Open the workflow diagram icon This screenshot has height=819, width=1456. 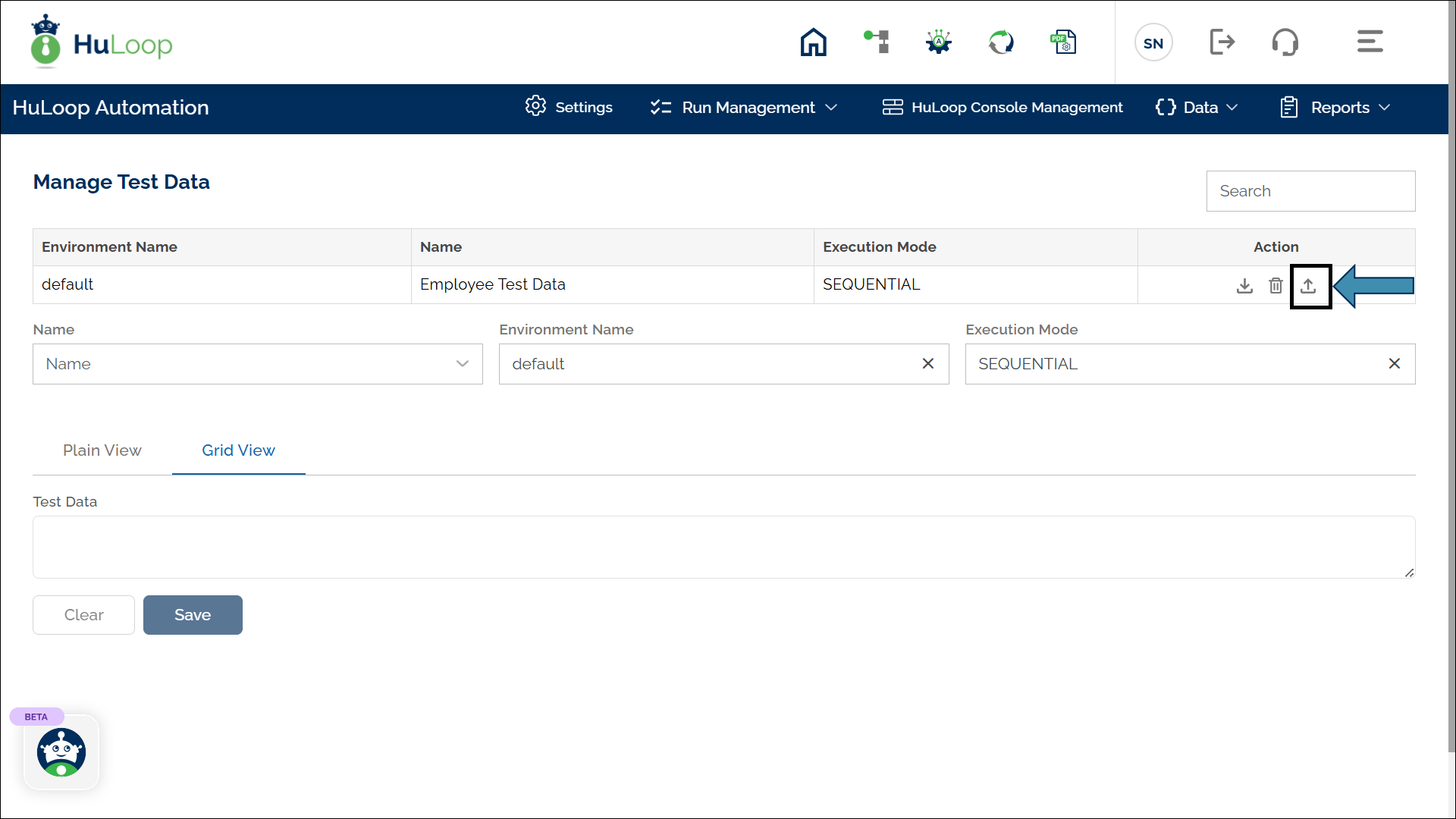877,42
